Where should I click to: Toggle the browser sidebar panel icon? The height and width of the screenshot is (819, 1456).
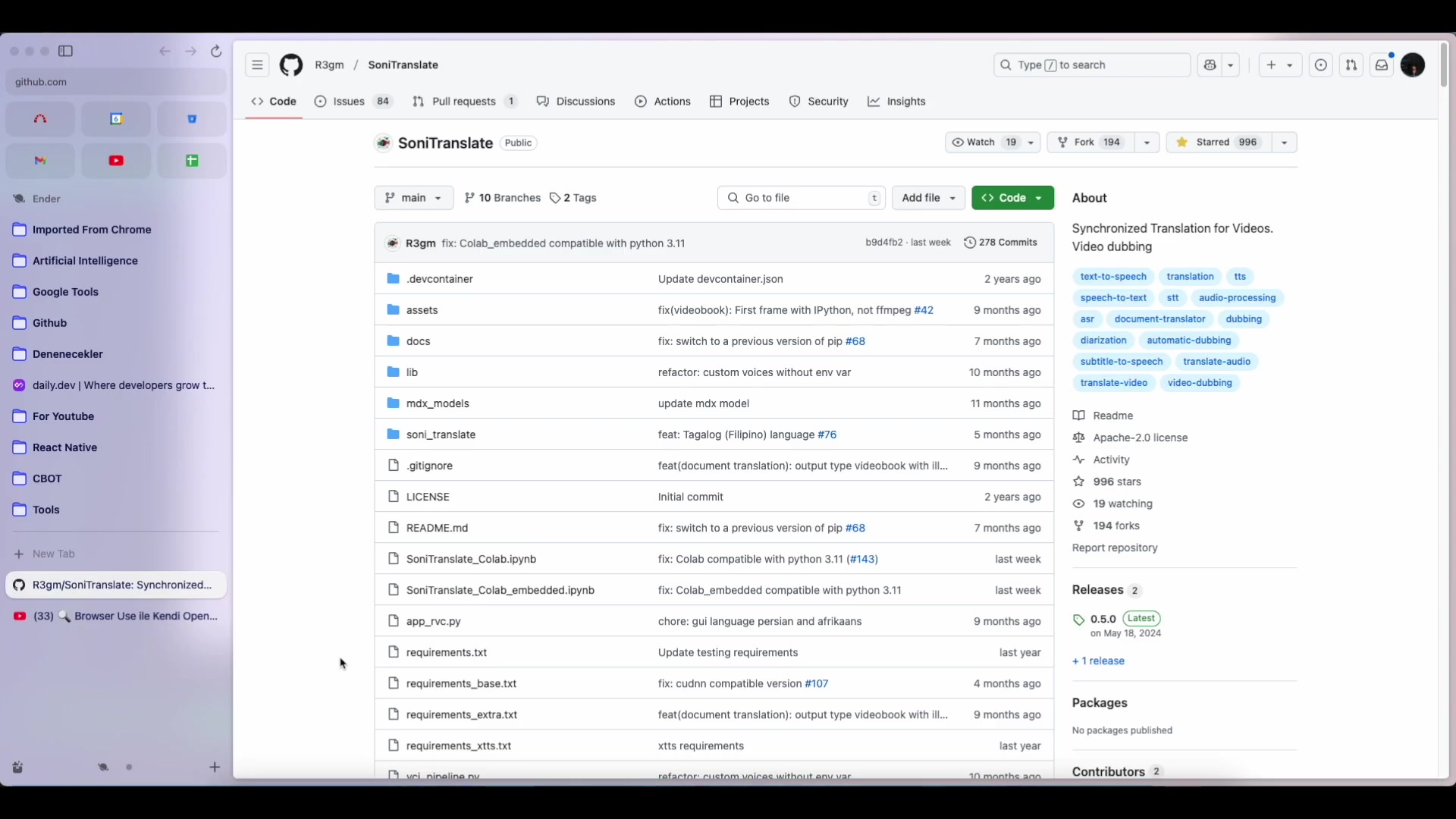(66, 52)
